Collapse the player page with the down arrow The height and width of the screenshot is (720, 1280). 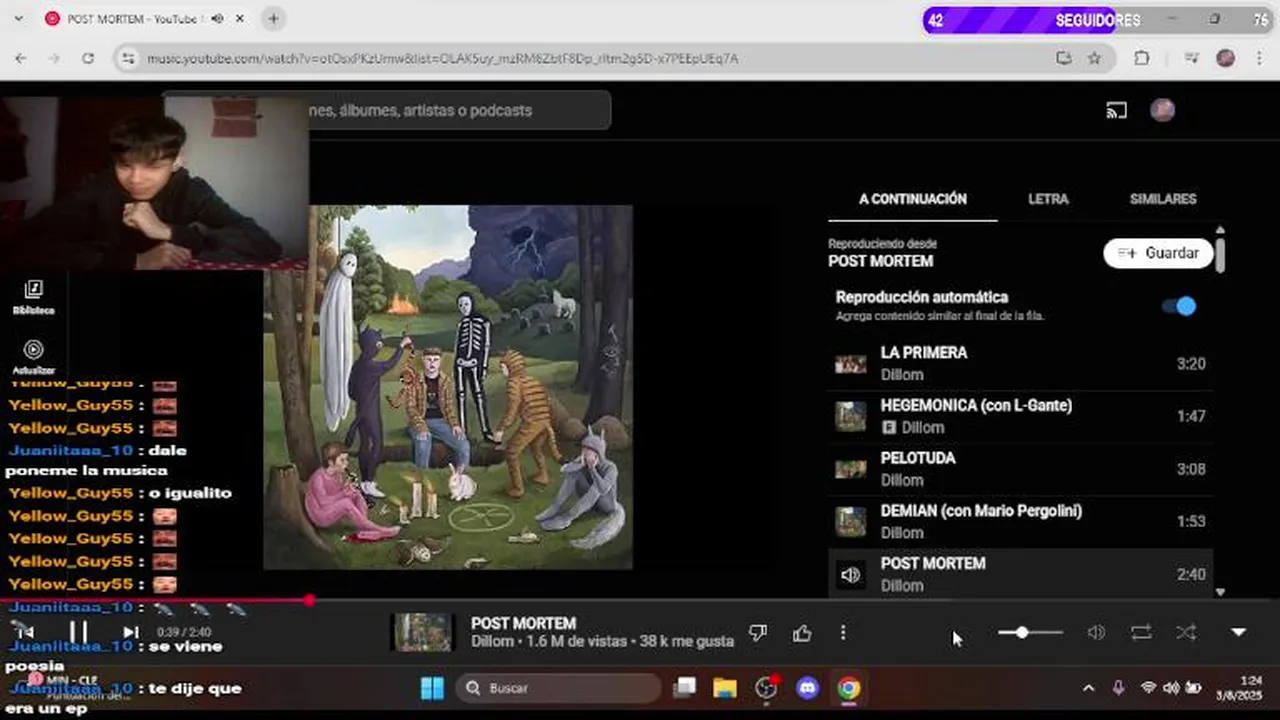point(1238,633)
